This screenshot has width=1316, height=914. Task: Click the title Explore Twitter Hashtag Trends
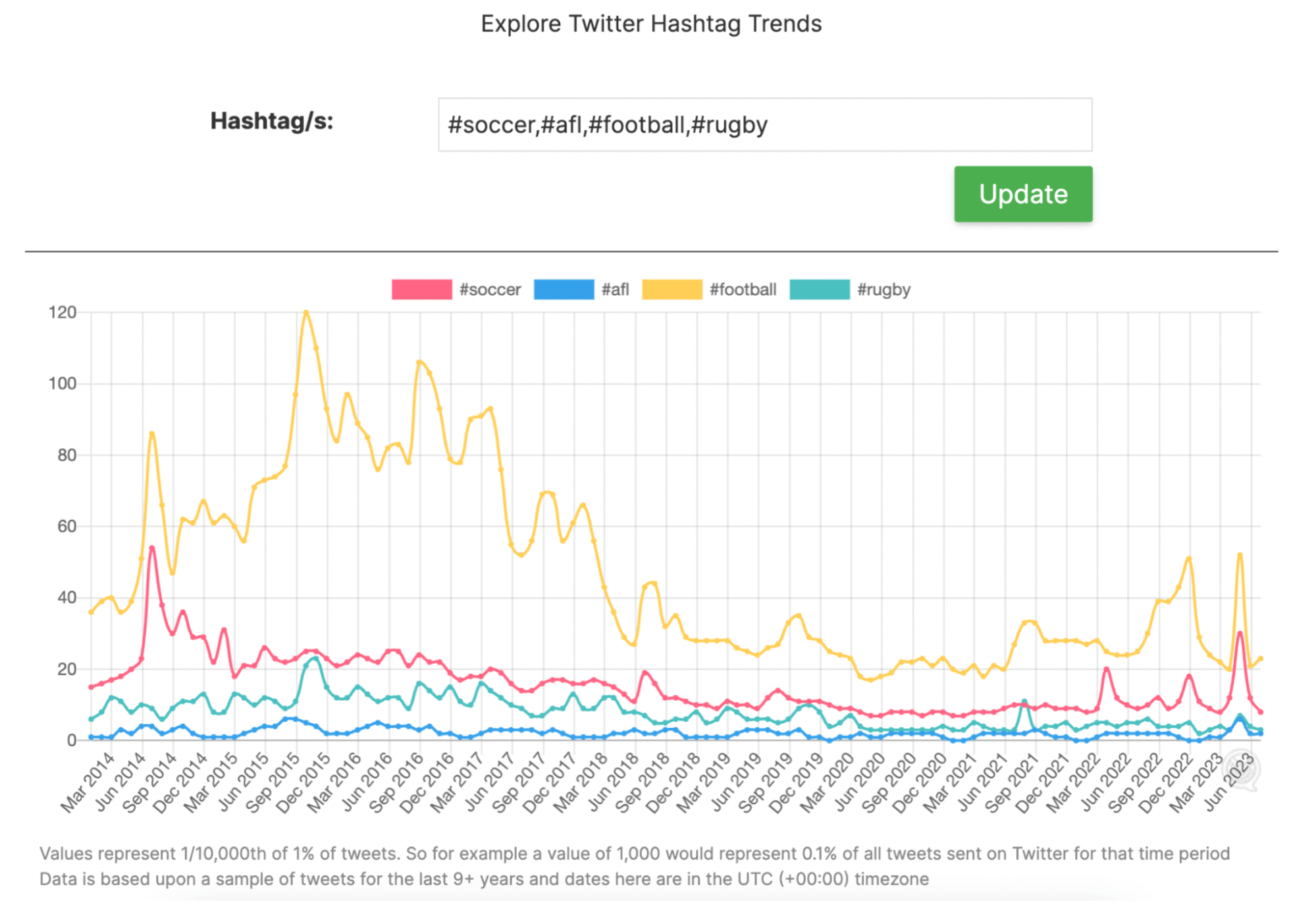coord(652,24)
